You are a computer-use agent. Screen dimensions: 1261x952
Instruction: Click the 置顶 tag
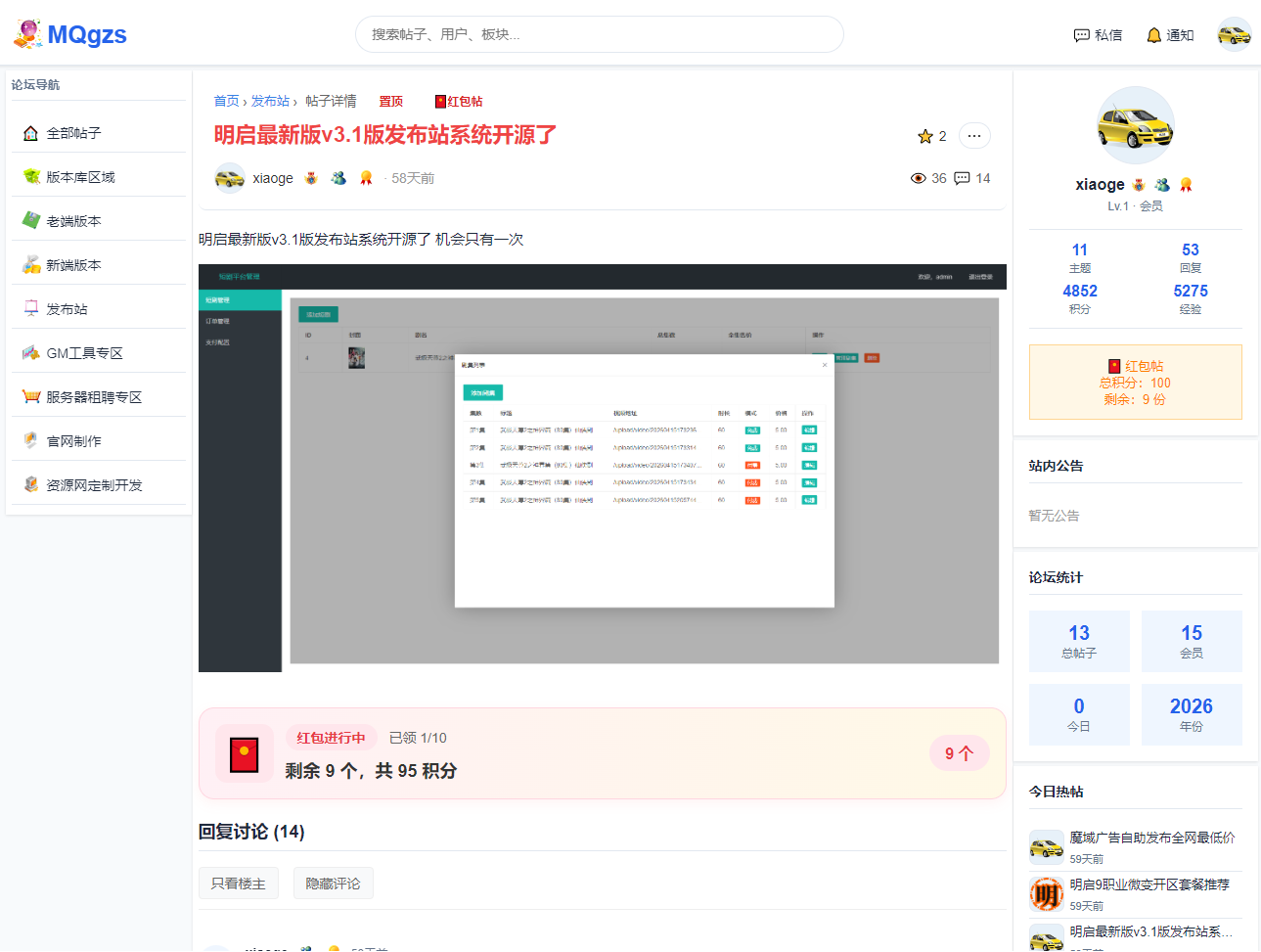coord(391,102)
